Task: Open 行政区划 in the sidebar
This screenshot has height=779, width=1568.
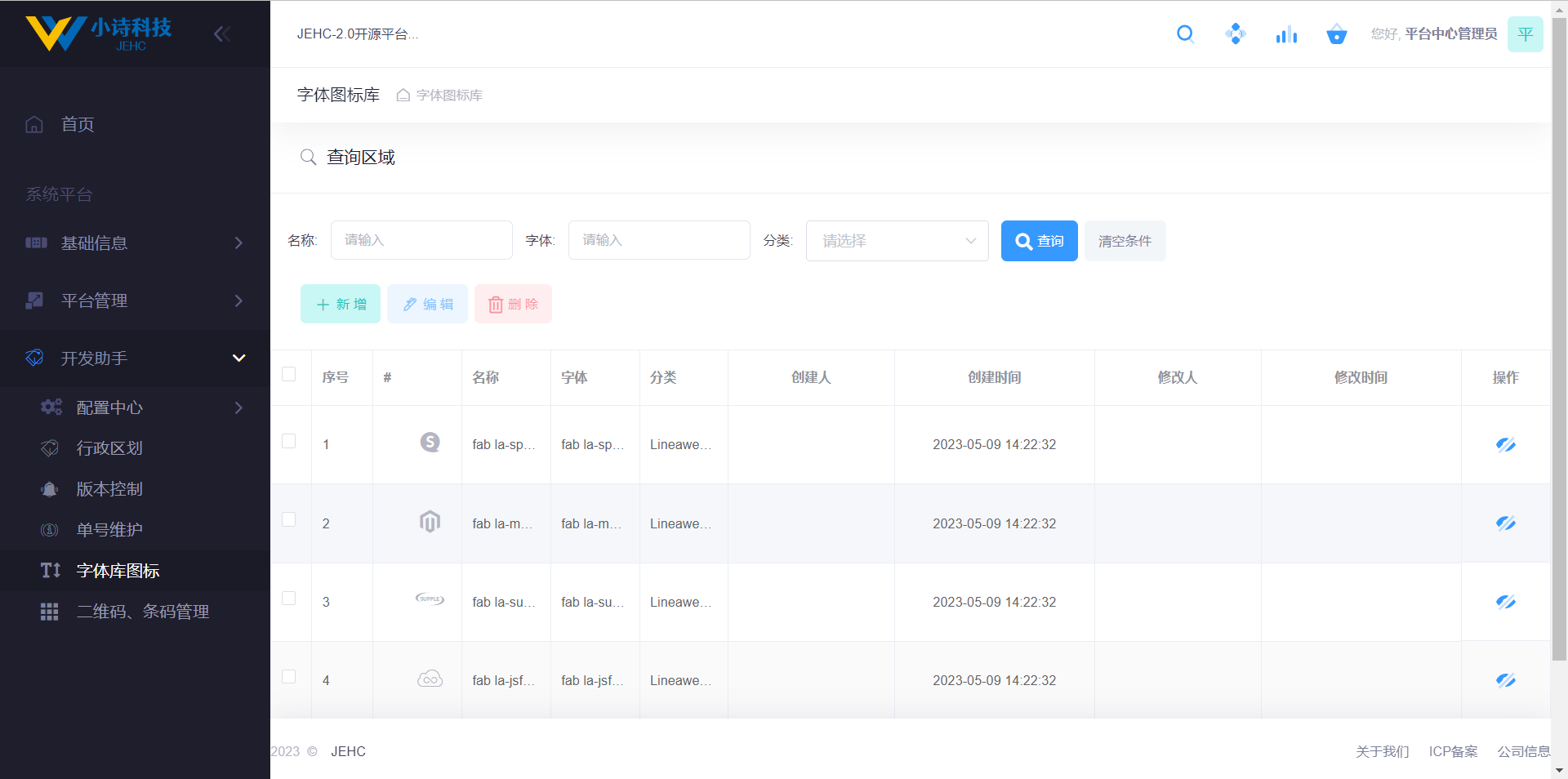Action: 109,448
